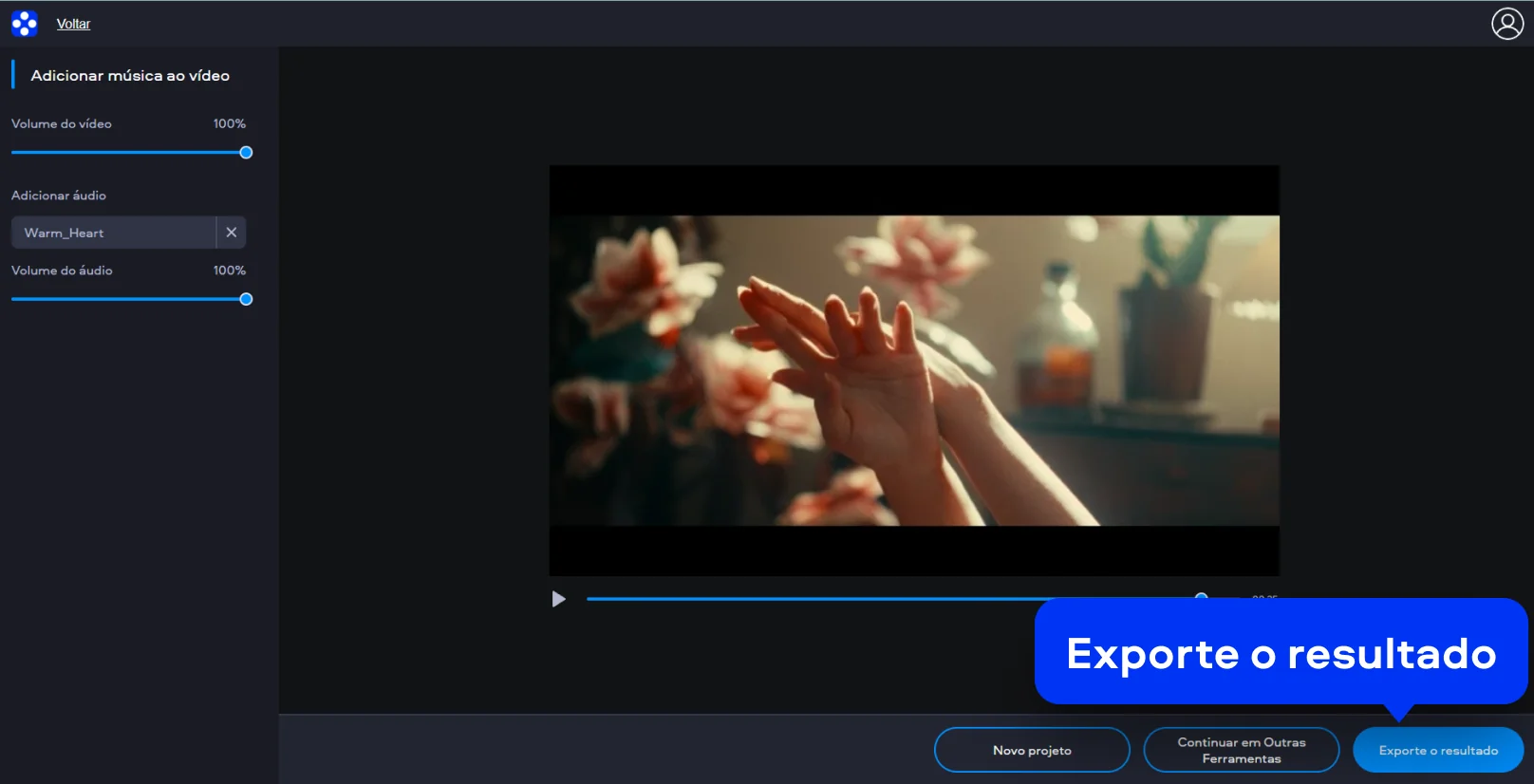Click the app logo icon
1534x784 pixels.
click(25, 24)
